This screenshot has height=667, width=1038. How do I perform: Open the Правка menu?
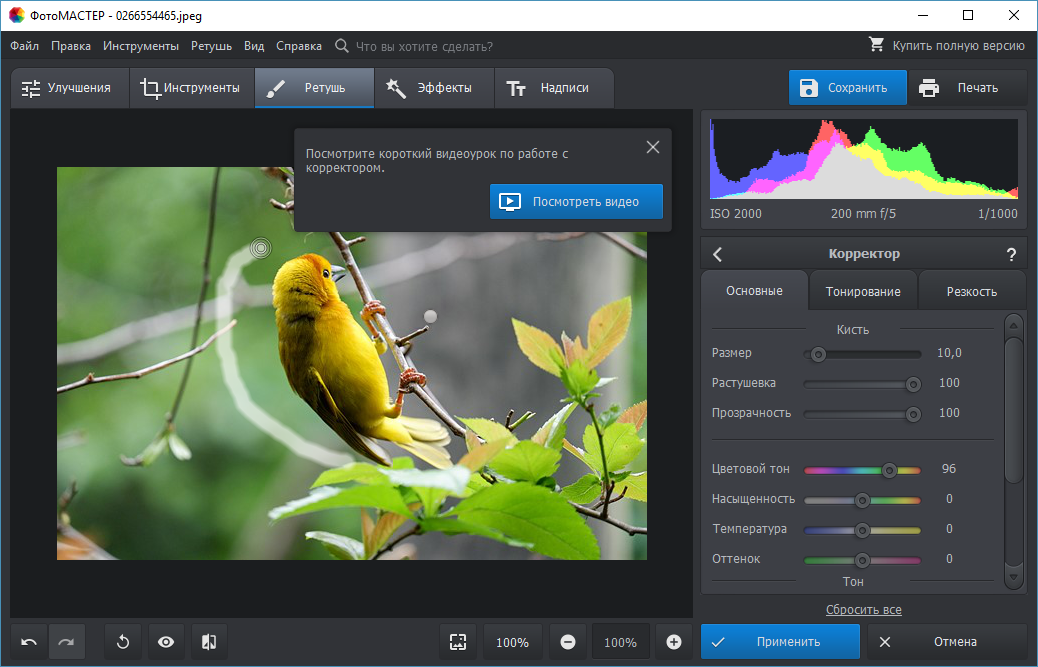71,46
